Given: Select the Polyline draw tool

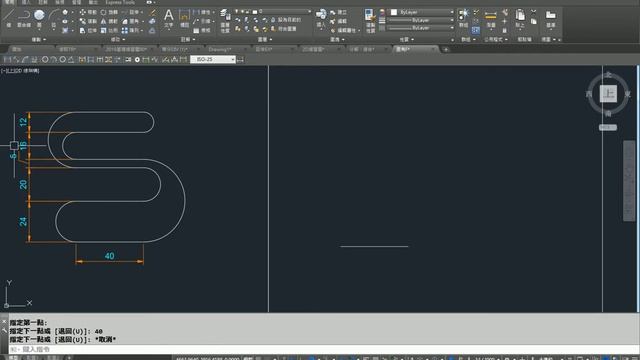Looking at the screenshot, I should (24, 18).
